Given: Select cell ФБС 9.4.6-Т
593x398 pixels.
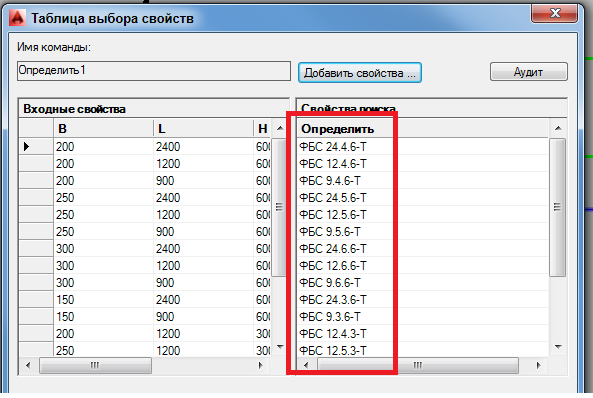Looking at the screenshot, I should (x=422, y=180).
